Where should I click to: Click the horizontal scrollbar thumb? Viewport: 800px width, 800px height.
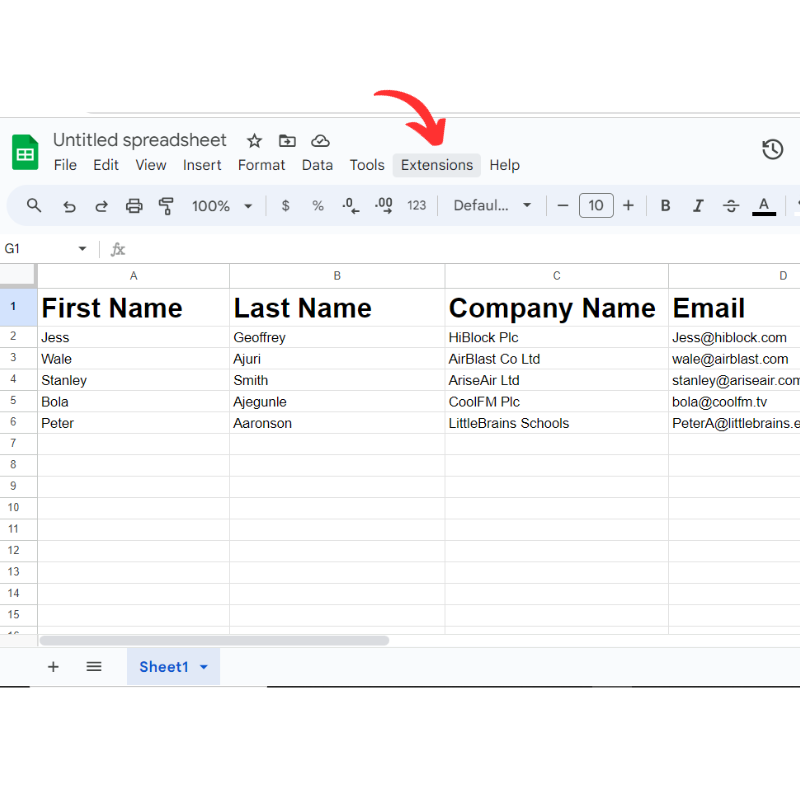coord(214,640)
